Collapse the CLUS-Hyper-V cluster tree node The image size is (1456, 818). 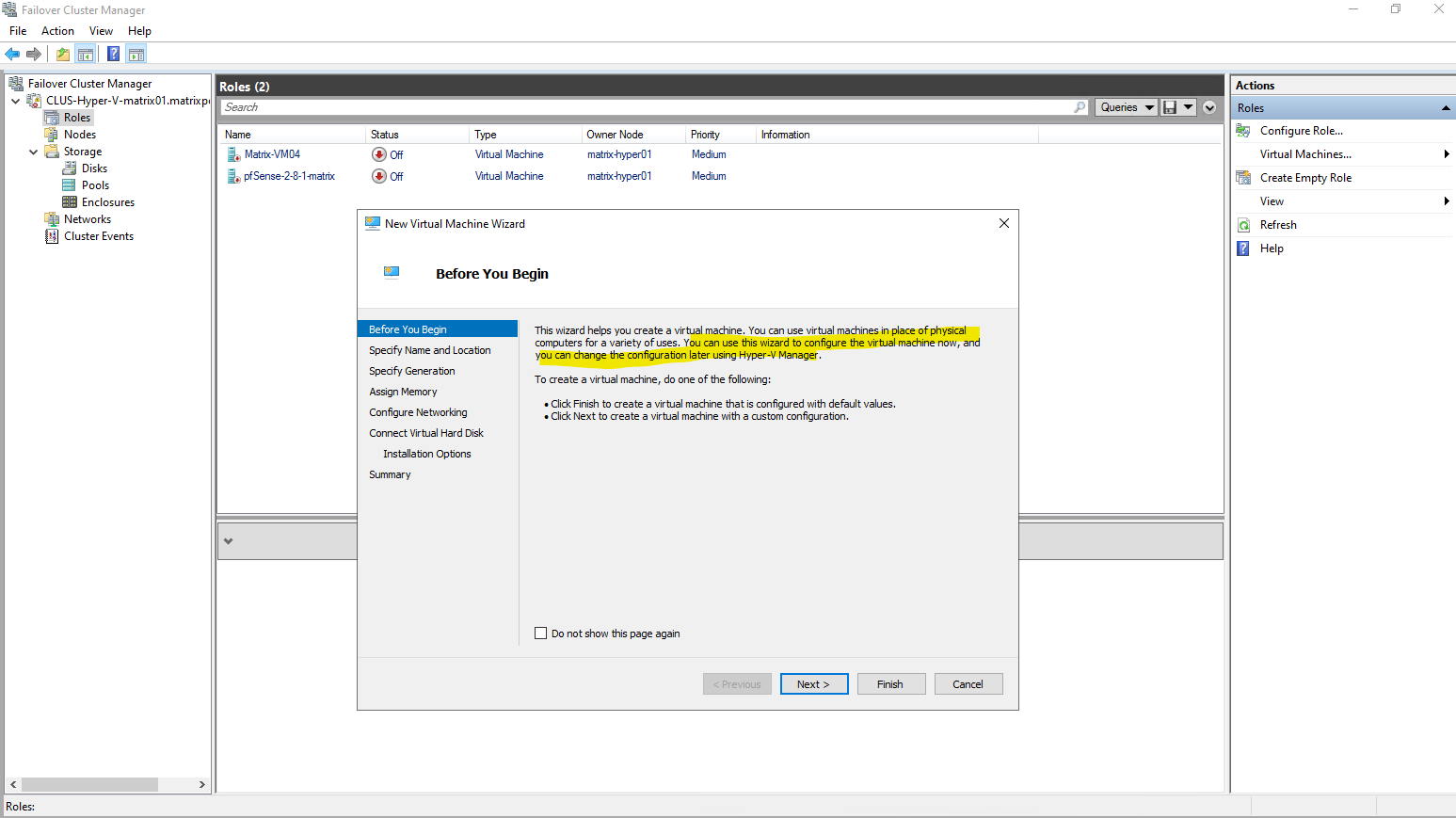pyautogui.click(x=15, y=101)
